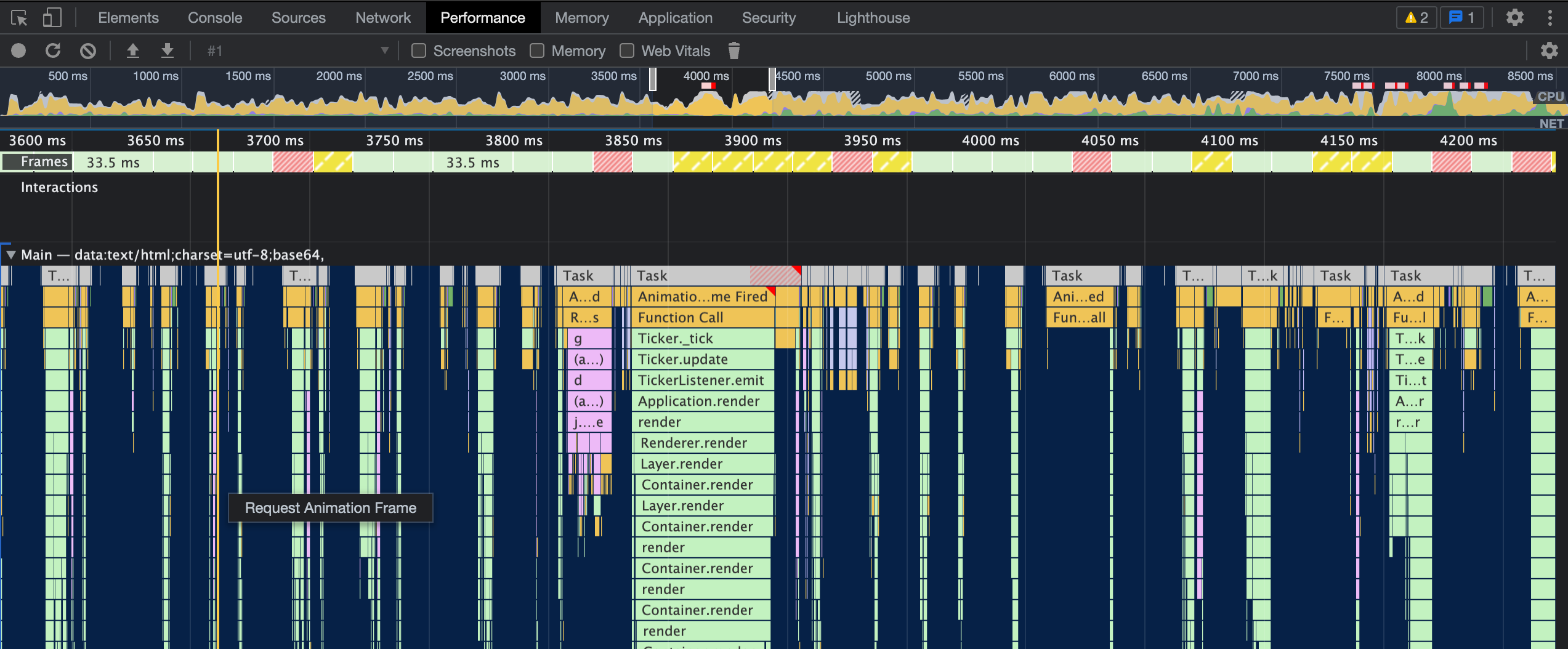Screen dimensions: 1568x649
Task: Click the warnings count badge showing 2
Action: 1416,18
